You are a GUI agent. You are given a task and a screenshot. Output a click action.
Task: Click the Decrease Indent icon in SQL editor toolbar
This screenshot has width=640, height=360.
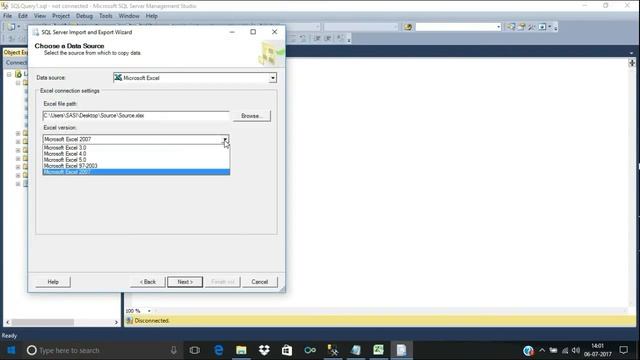click(x=317, y=38)
